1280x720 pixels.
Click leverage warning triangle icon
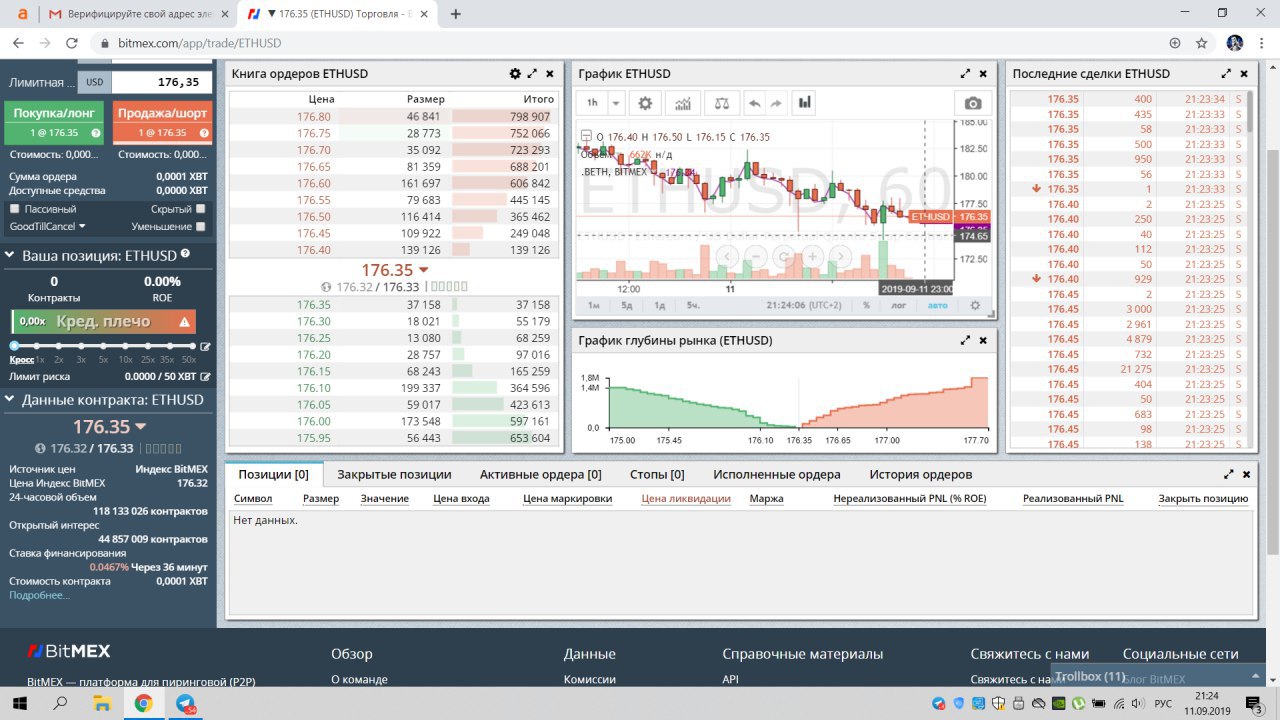[x=184, y=322]
